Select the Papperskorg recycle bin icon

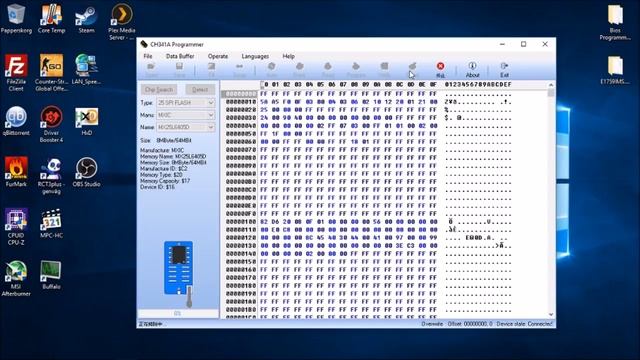pos(16,19)
